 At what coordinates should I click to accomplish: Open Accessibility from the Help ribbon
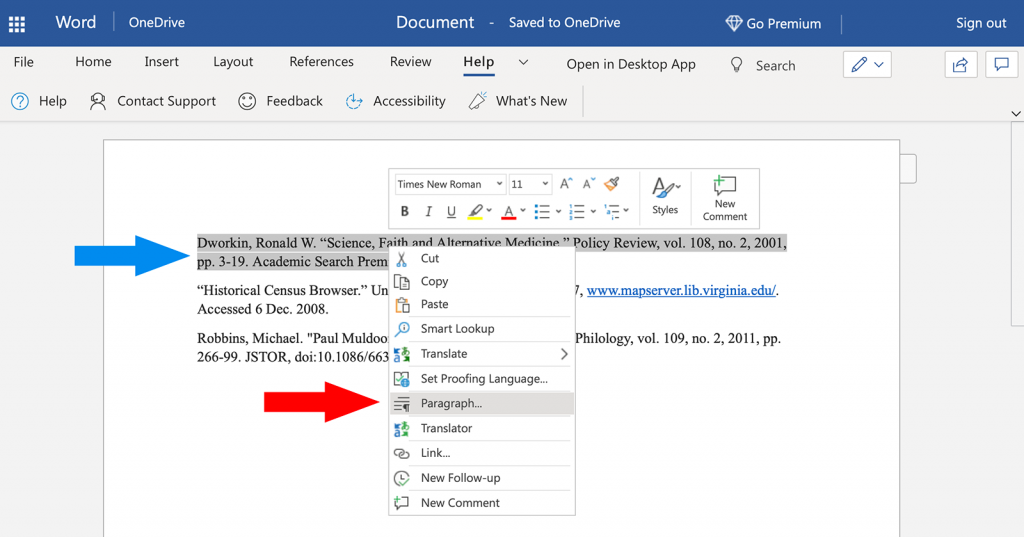[396, 101]
